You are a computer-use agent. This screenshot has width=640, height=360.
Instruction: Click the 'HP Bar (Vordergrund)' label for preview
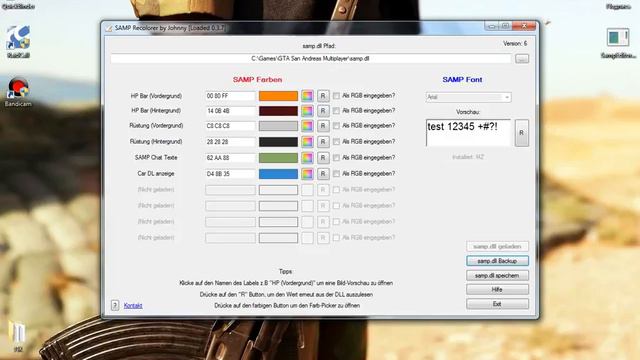coord(156,96)
